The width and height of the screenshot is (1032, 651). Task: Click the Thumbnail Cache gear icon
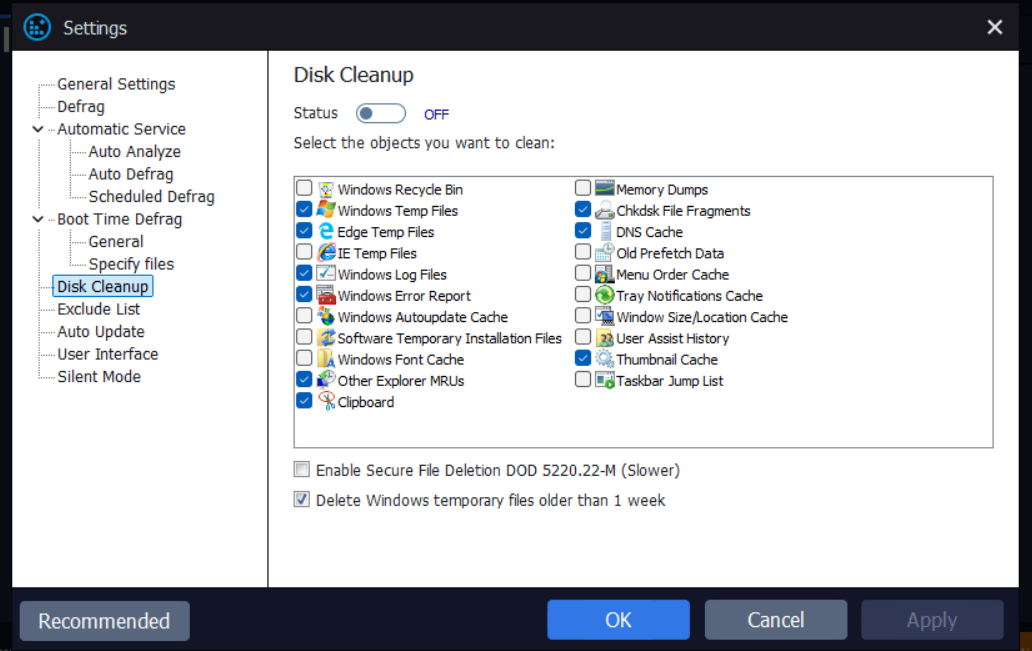coord(604,359)
